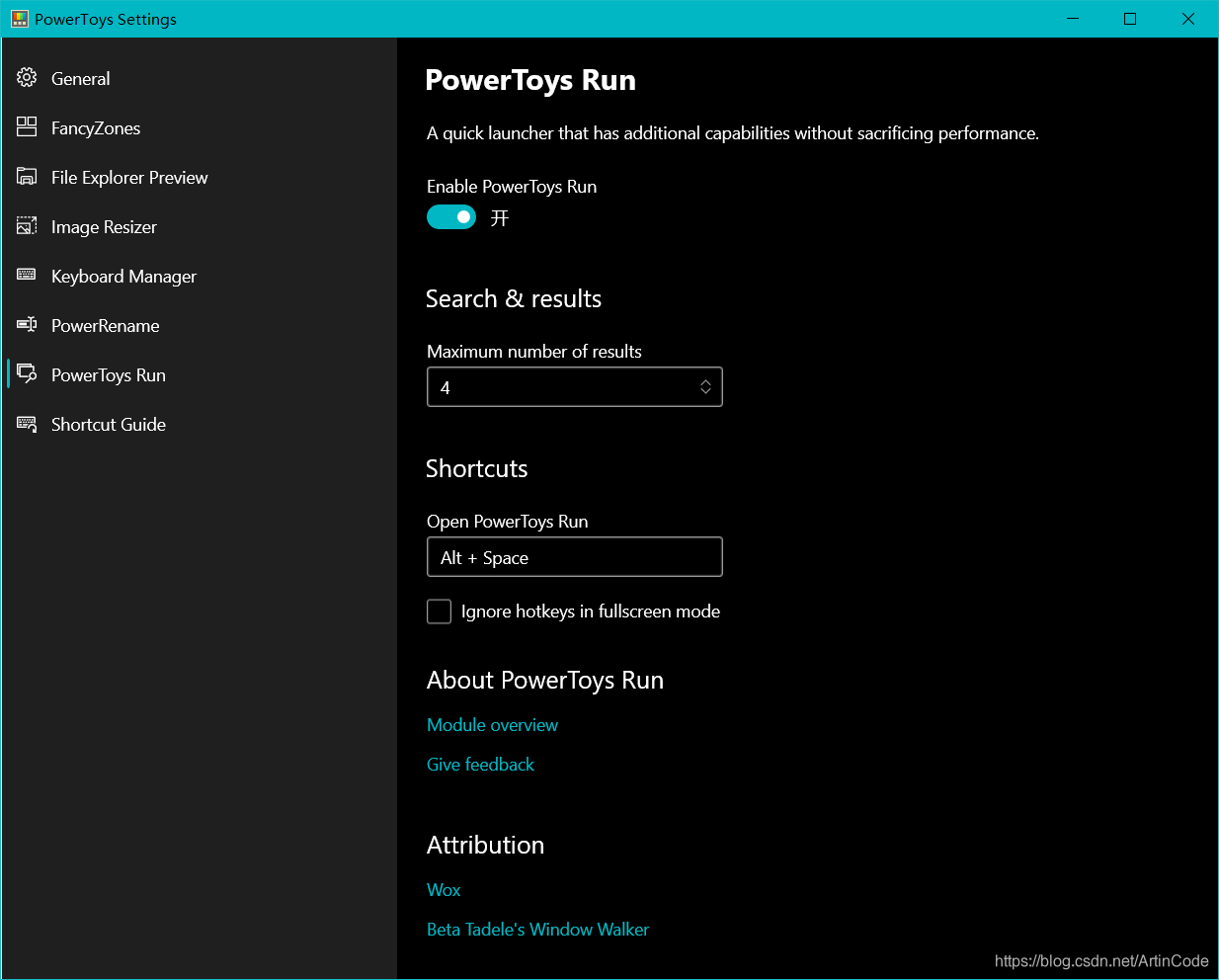Click the Shortcuts section heading
Screen dimensions: 1219x980
[x=476, y=469]
